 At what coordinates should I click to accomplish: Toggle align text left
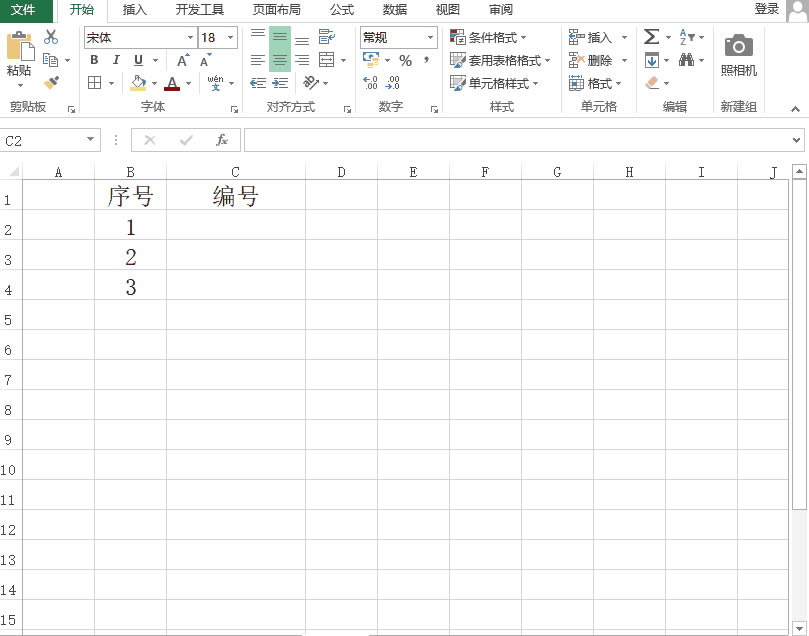coord(257,60)
